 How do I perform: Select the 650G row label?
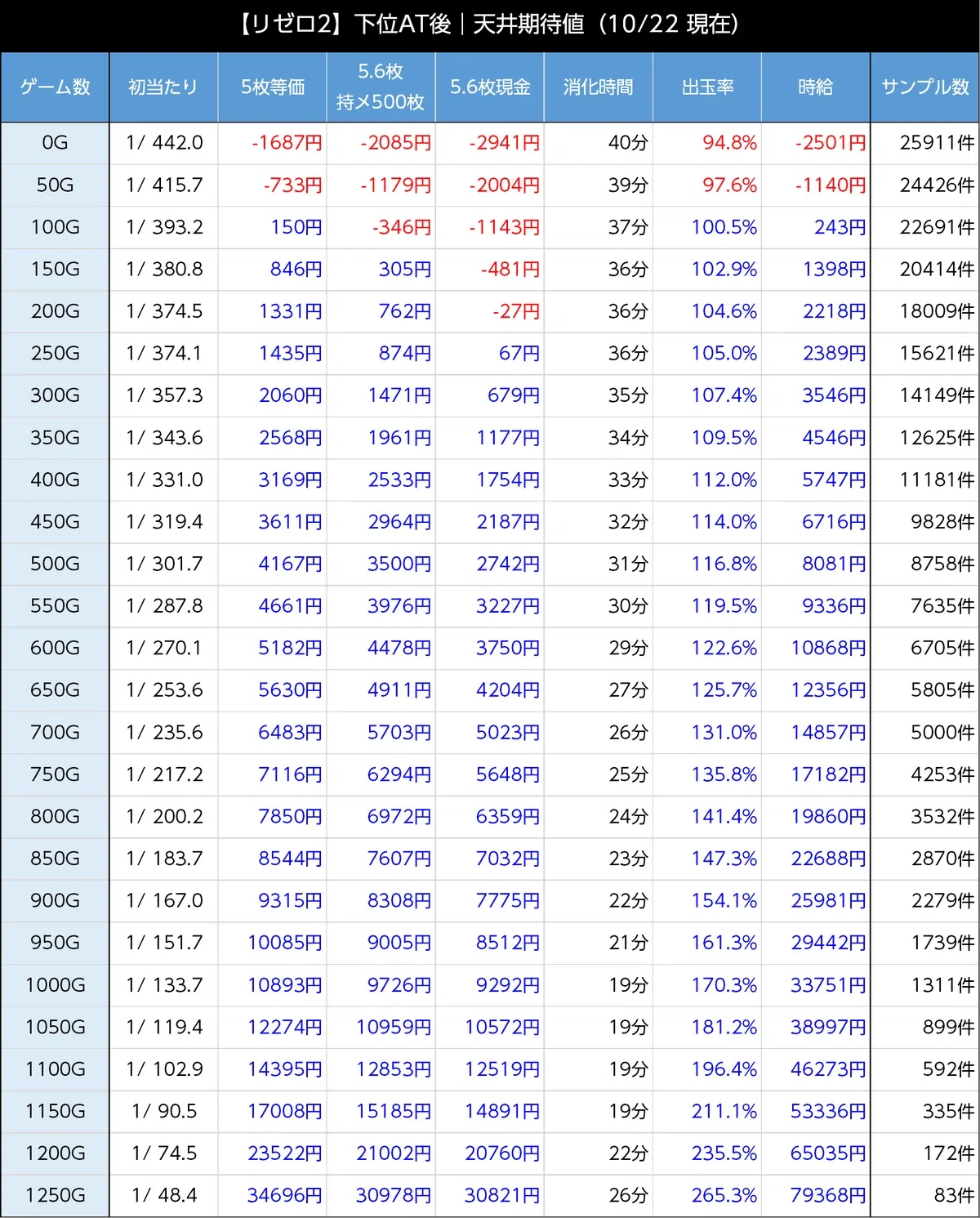tap(55, 690)
